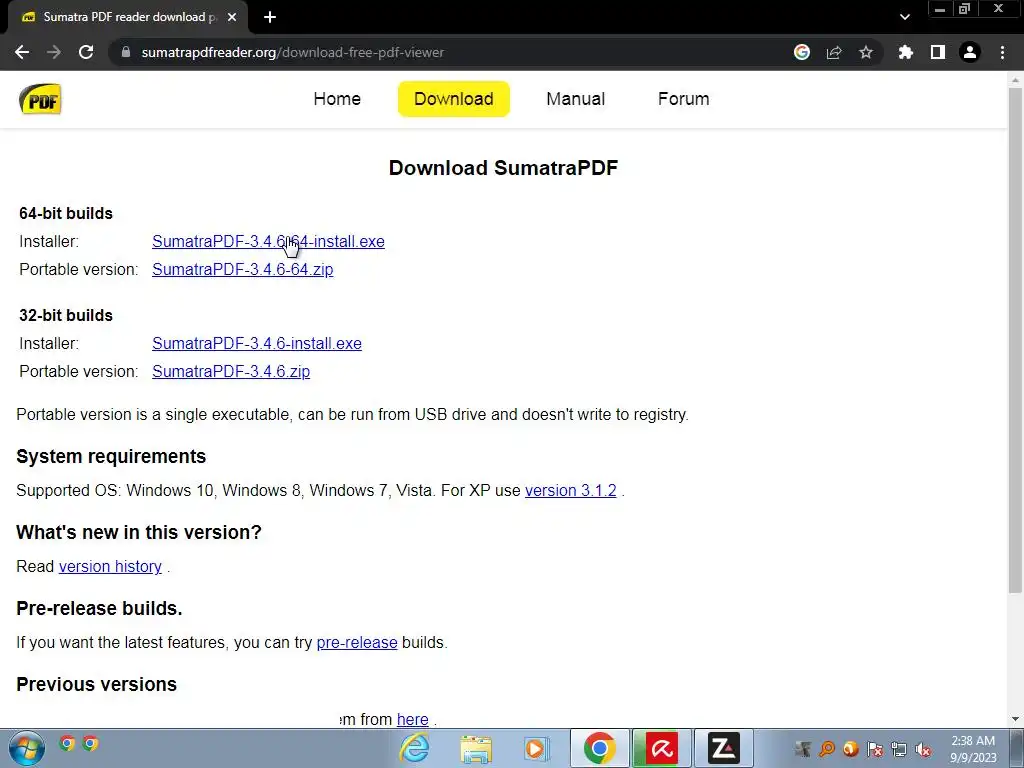Go to the Home page
Screen dimensions: 1024x768
click(x=337, y=99)
